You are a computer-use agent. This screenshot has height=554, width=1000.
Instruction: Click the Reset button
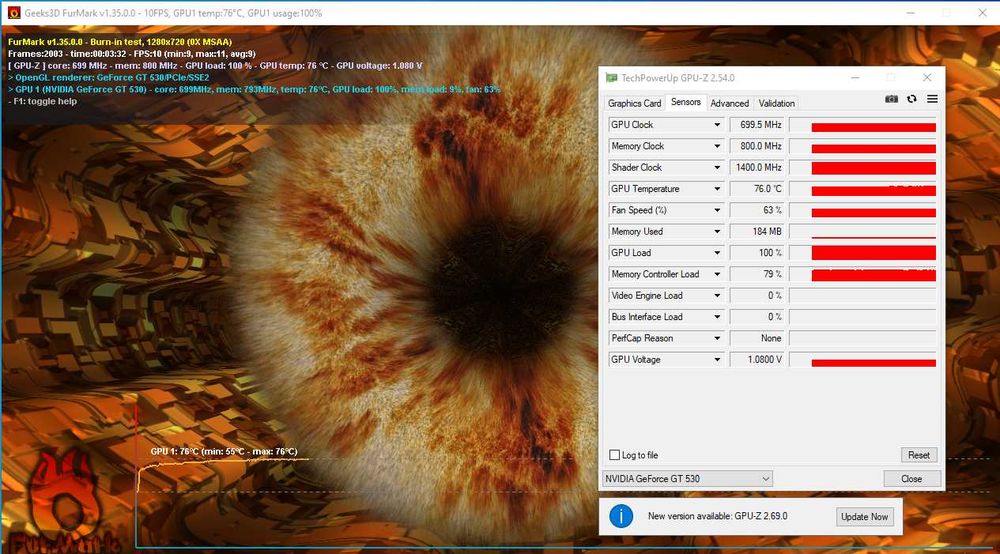(x=918, y=455)
